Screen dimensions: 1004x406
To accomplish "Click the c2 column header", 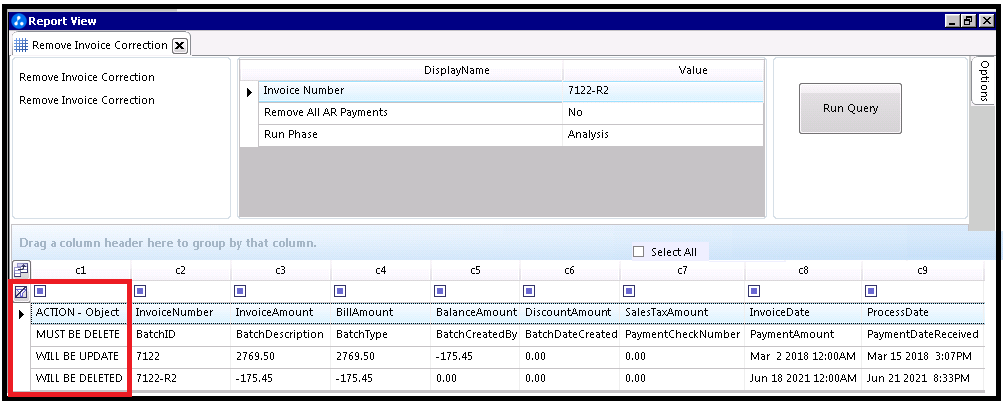I will coord(181,270).
